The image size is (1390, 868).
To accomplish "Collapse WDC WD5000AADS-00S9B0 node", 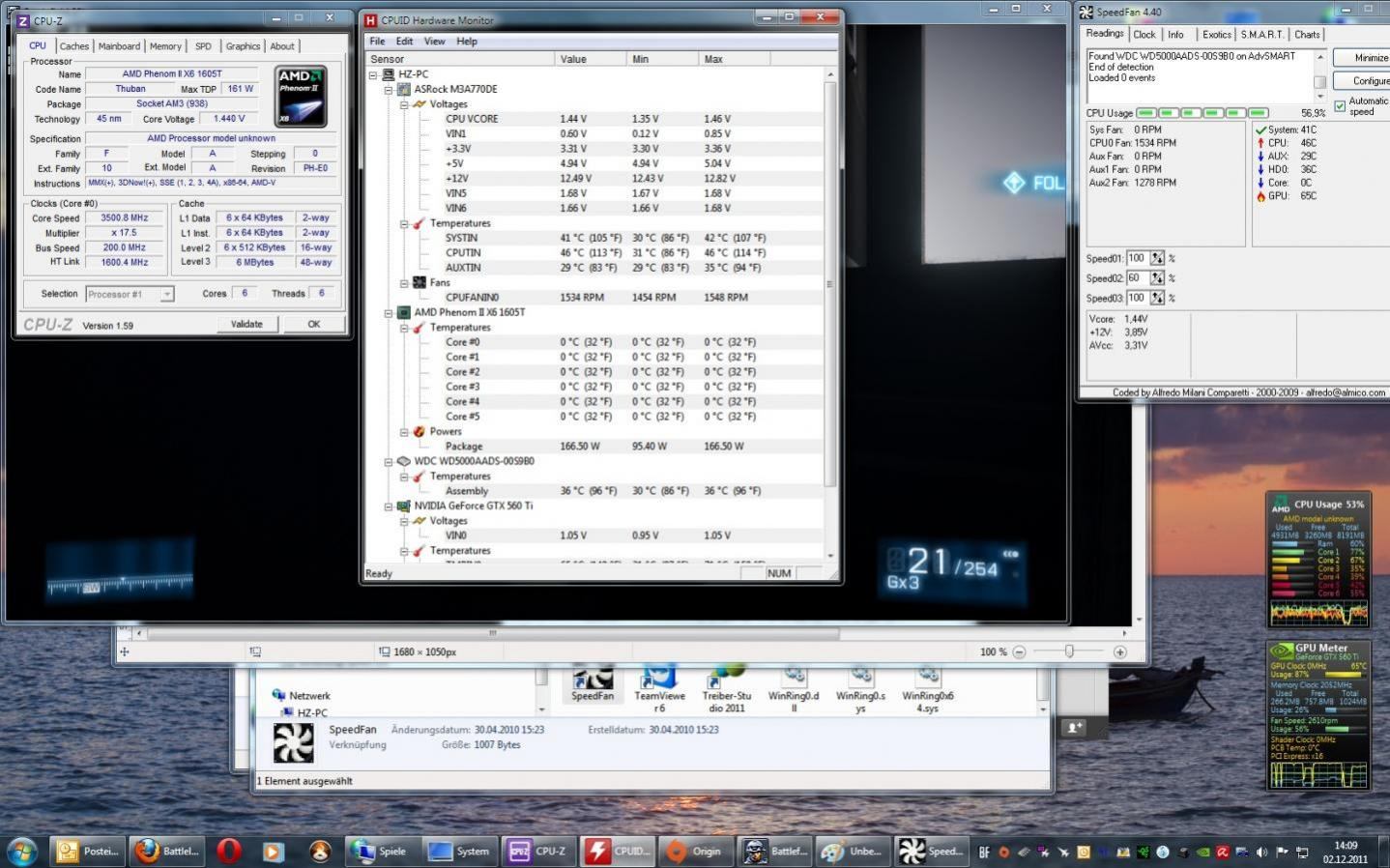I will [x=389, y=462].
